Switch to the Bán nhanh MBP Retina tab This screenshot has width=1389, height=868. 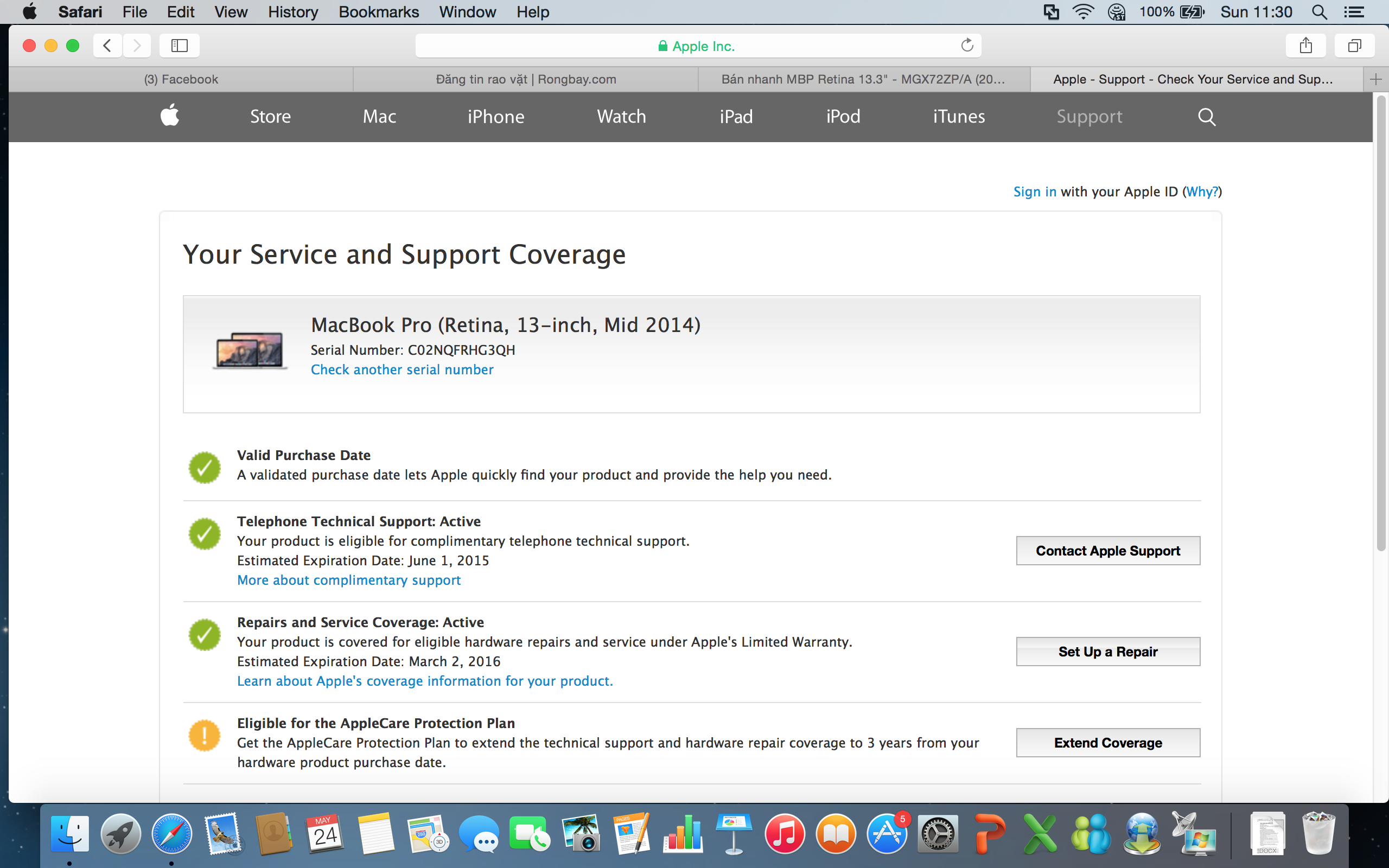pos(864,79)
